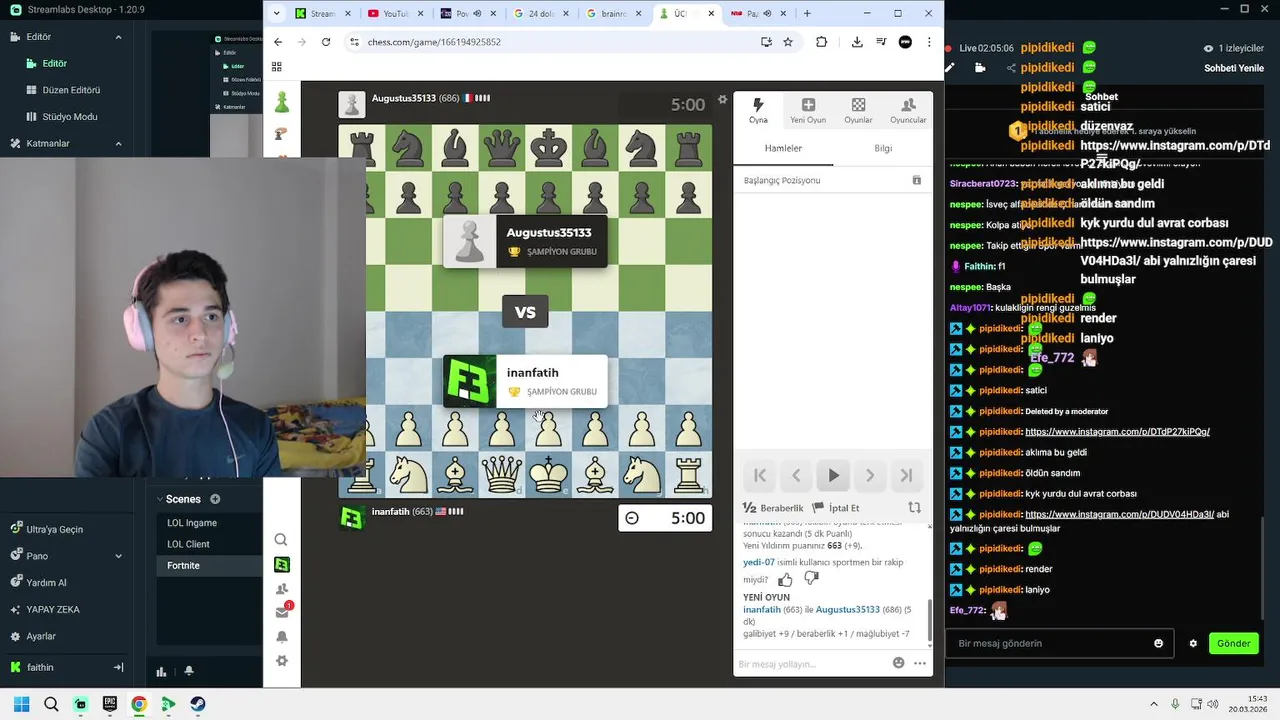Open notifications bell in chess.com sidebar
The height and width of the screenshot is (720, 1280).
pos(282,637)
